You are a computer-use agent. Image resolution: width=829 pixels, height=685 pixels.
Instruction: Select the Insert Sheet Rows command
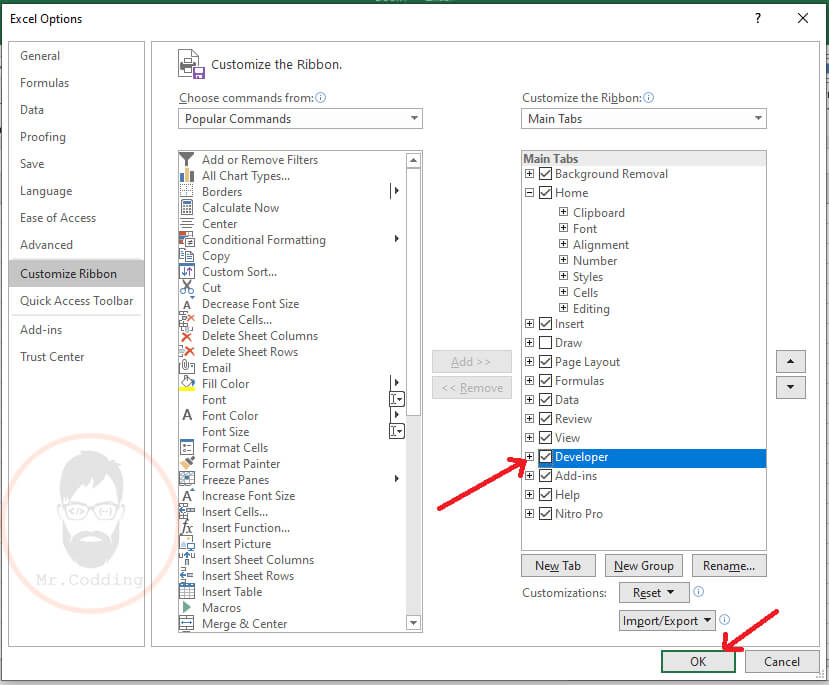[x=248, y=576]
